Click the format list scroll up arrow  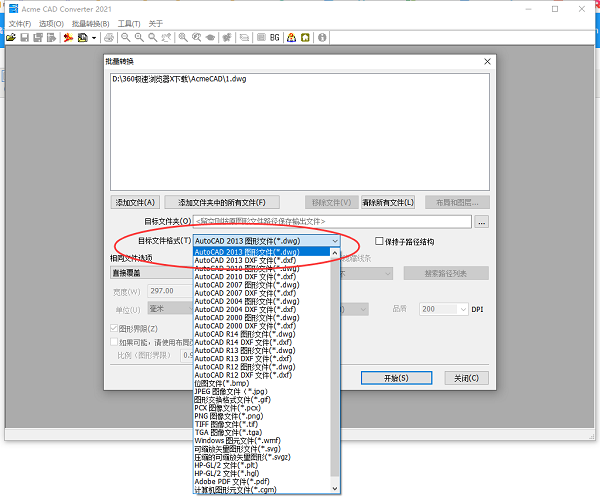(335, 253)
